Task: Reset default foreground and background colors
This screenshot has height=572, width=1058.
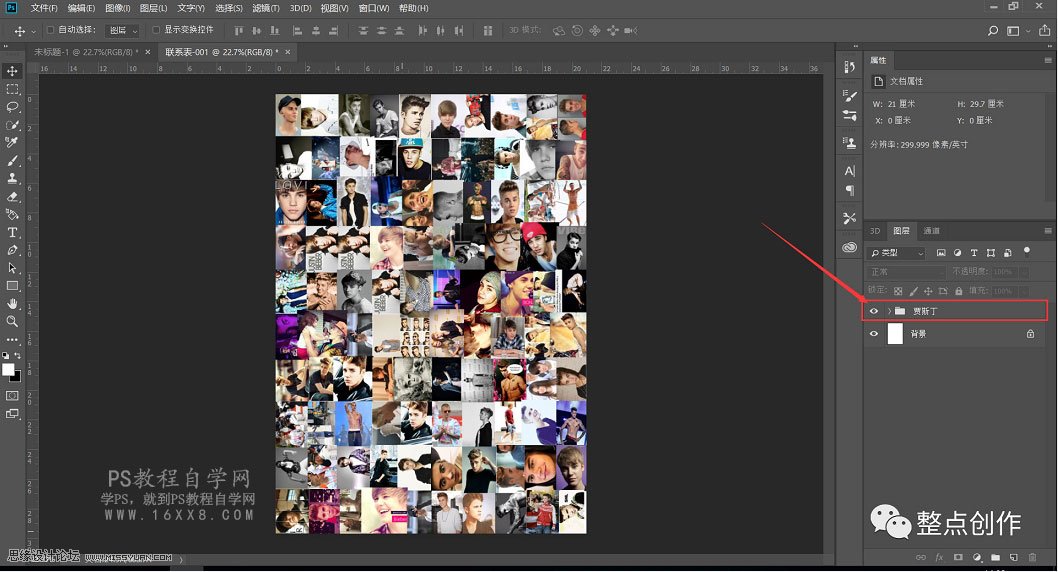Action: tap(5, 355)
